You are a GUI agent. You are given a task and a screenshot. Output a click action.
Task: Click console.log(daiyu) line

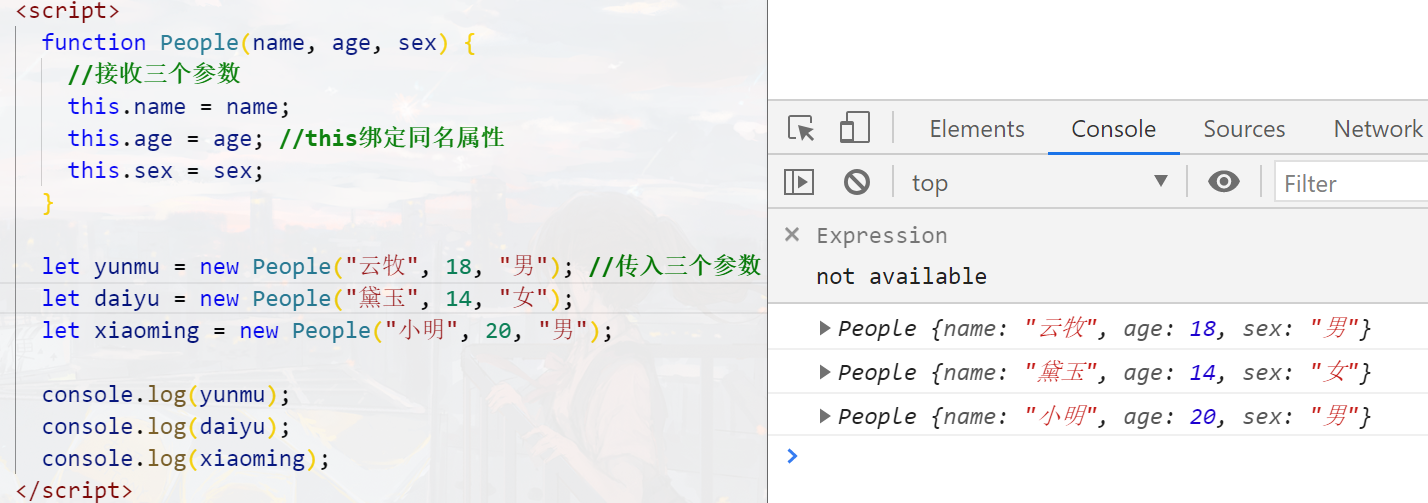pos(166,426)
